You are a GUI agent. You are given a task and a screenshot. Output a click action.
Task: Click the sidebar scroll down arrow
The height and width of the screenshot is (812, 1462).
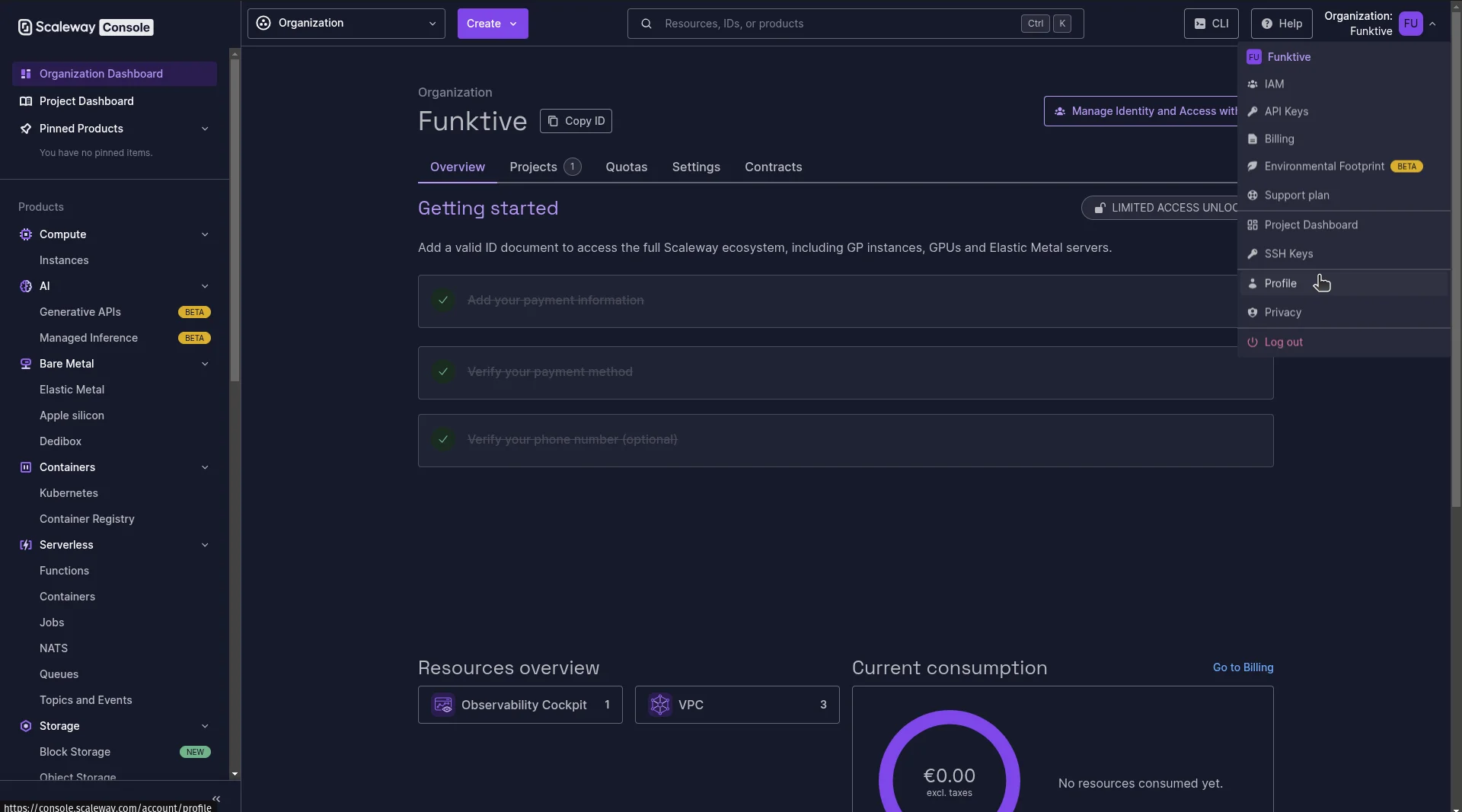(x=235, y=774)
